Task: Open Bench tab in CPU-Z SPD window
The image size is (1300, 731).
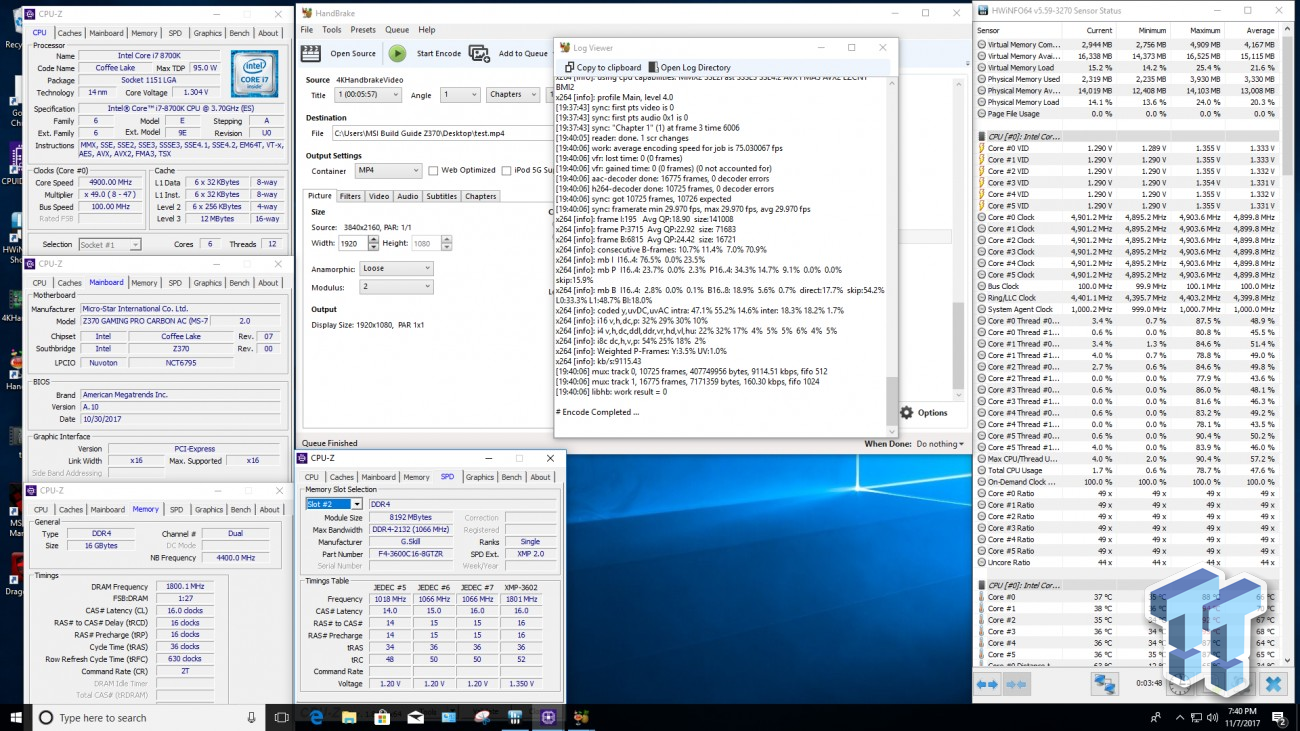Action: pyautogui.click(x=511, y=477)
